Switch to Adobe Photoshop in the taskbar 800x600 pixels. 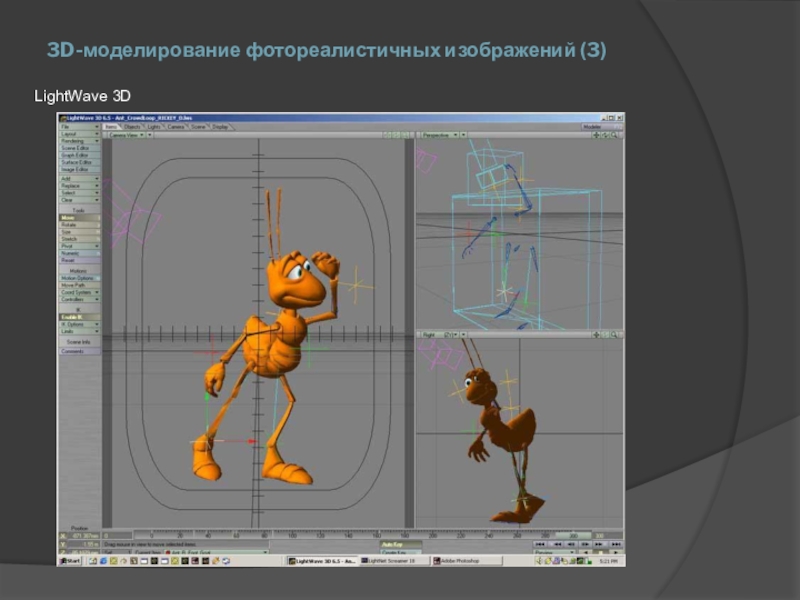(x=466, y=561)
